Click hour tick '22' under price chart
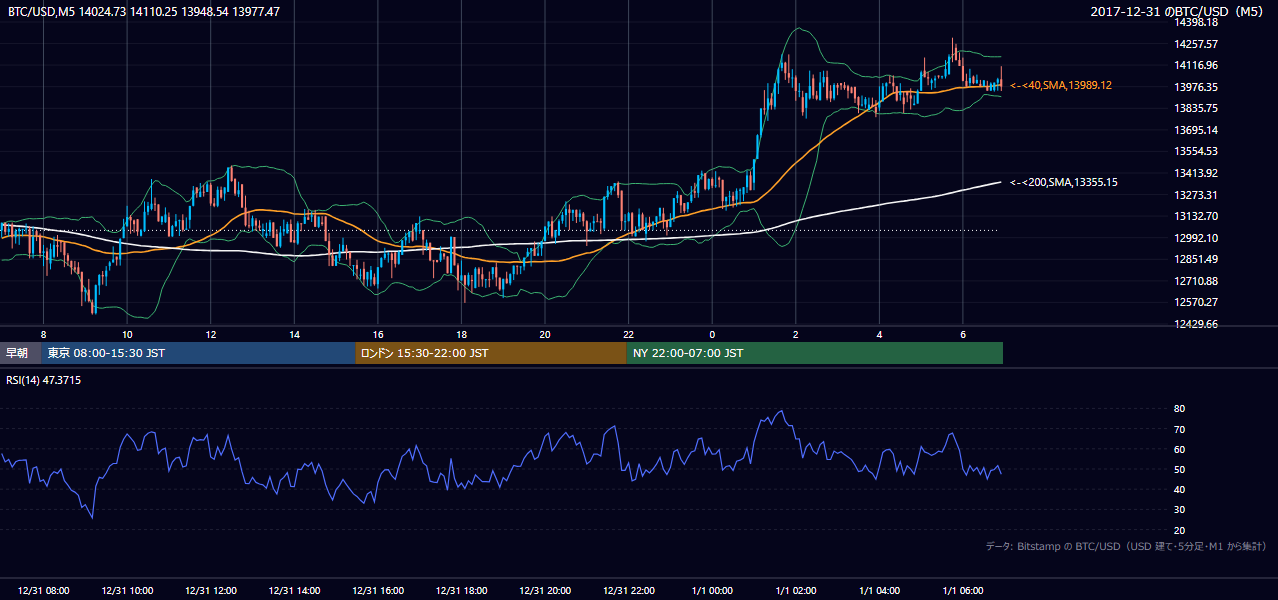This screenshot has width=1278, height=600. tap(629, 334)
